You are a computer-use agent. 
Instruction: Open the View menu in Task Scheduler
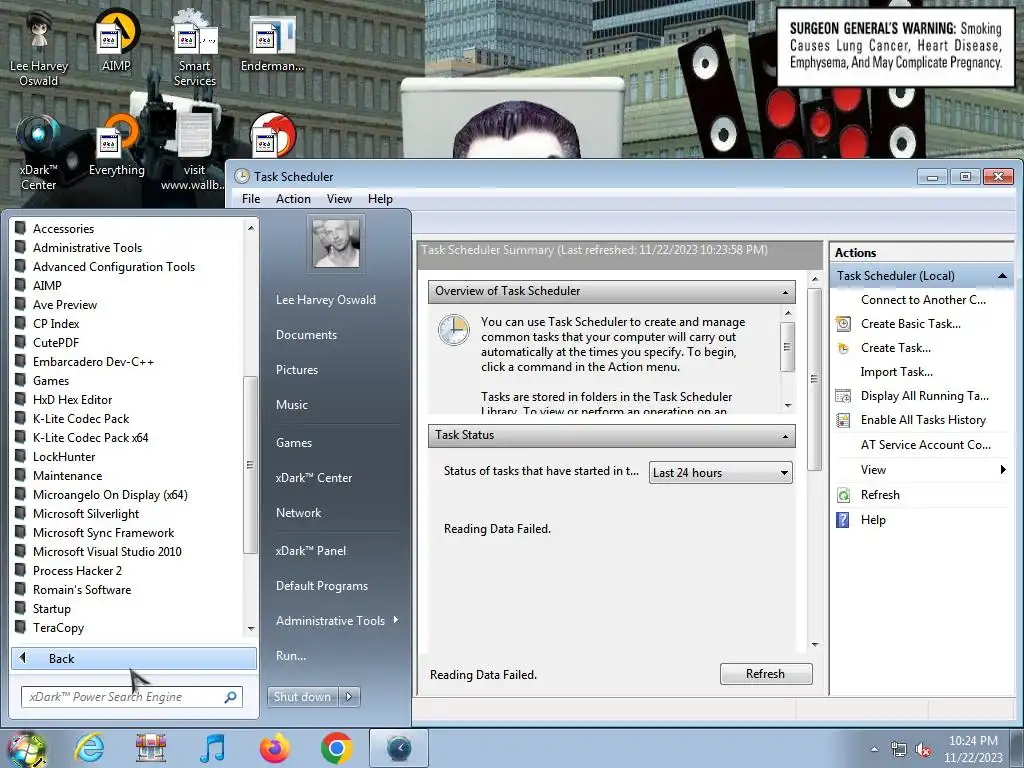point(339,199)
